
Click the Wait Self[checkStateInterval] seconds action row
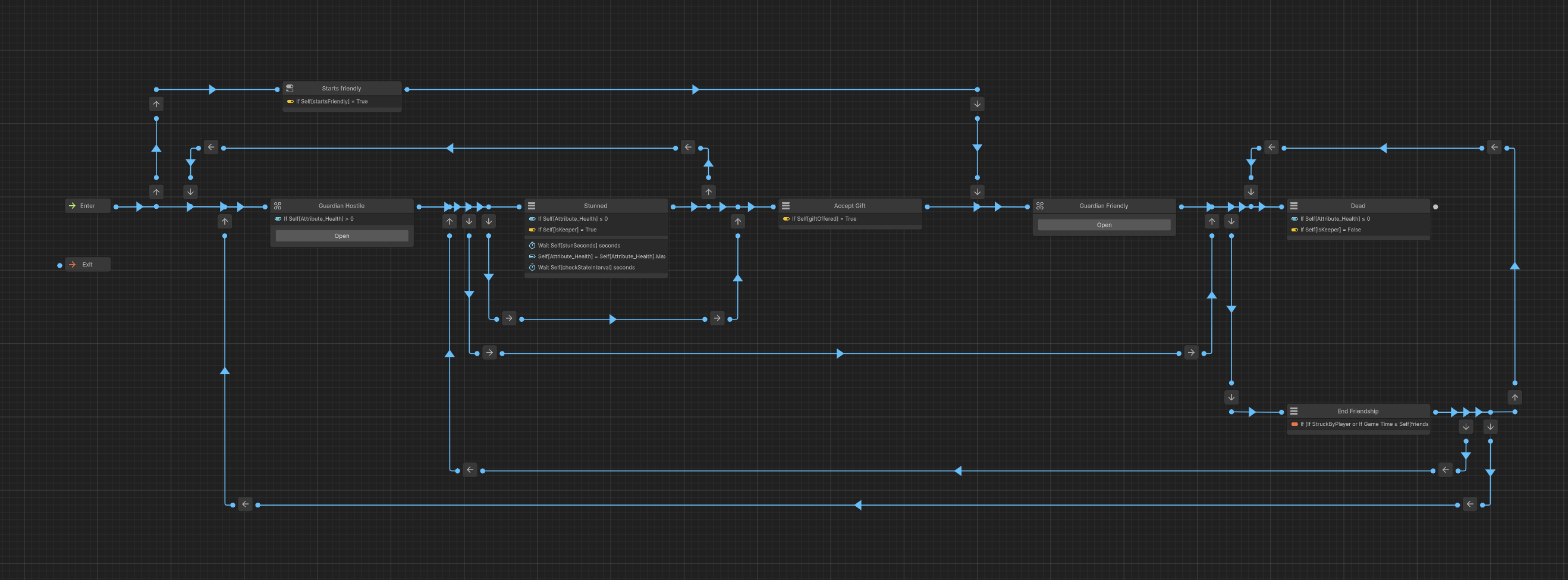596,268
